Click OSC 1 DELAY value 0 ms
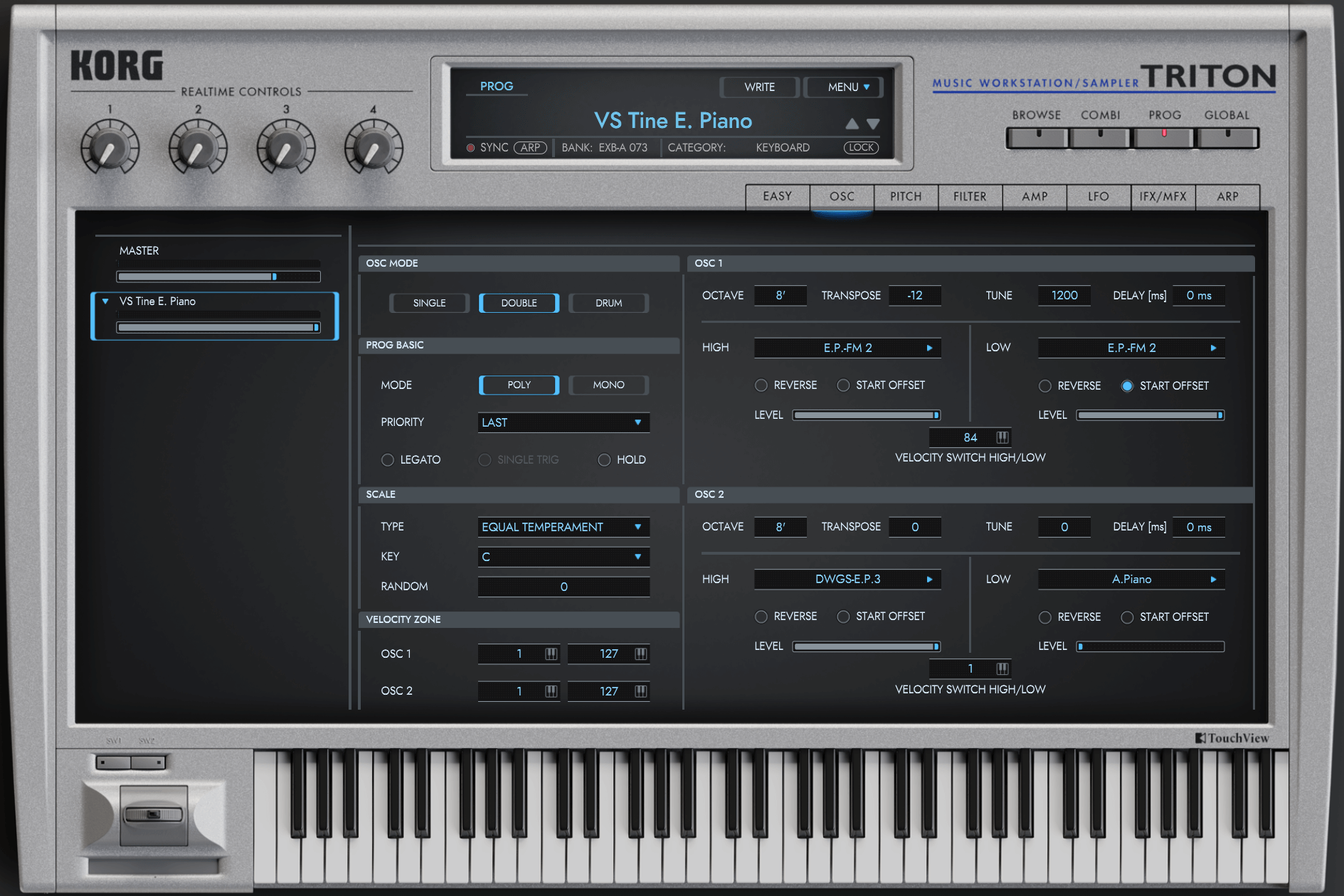Viewport: 1344px width, 896px height. [1199, 295]
